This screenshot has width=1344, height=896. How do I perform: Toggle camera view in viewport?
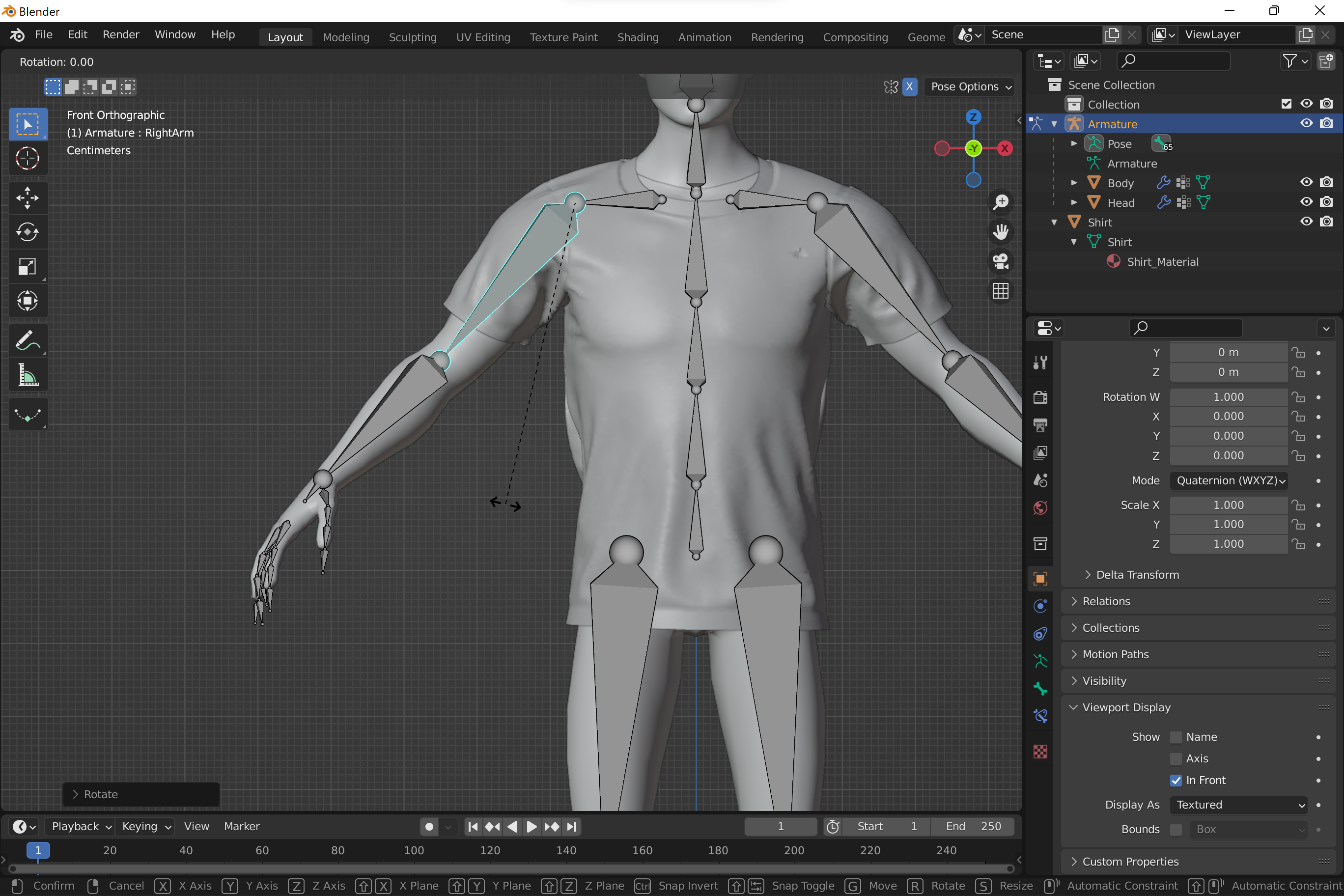coord(1001,262)
